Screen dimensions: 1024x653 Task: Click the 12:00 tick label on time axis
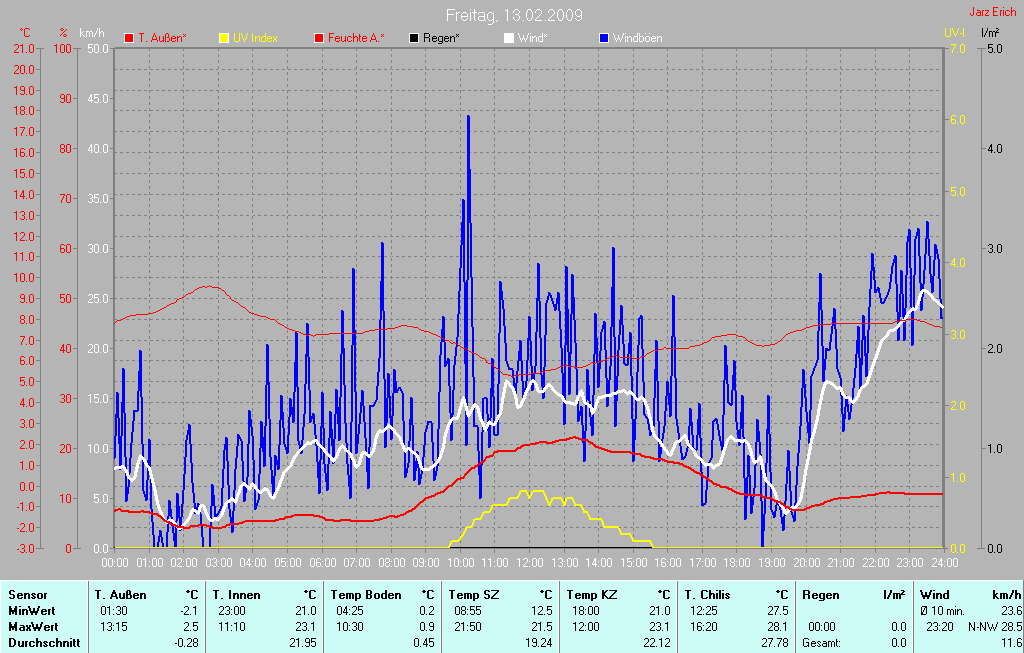pyautogui.click(x=529, y=563)
